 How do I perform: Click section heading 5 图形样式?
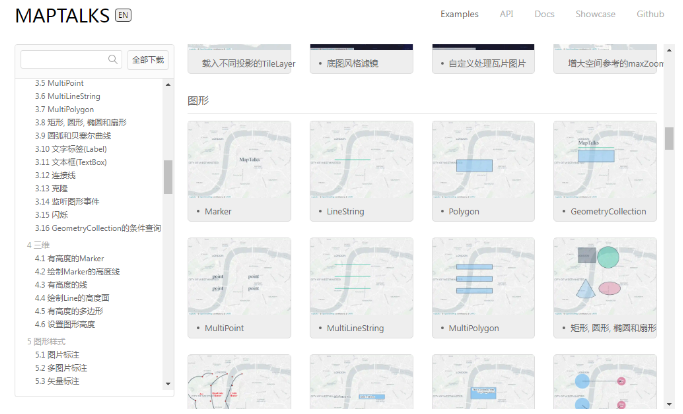coord(46,341)
